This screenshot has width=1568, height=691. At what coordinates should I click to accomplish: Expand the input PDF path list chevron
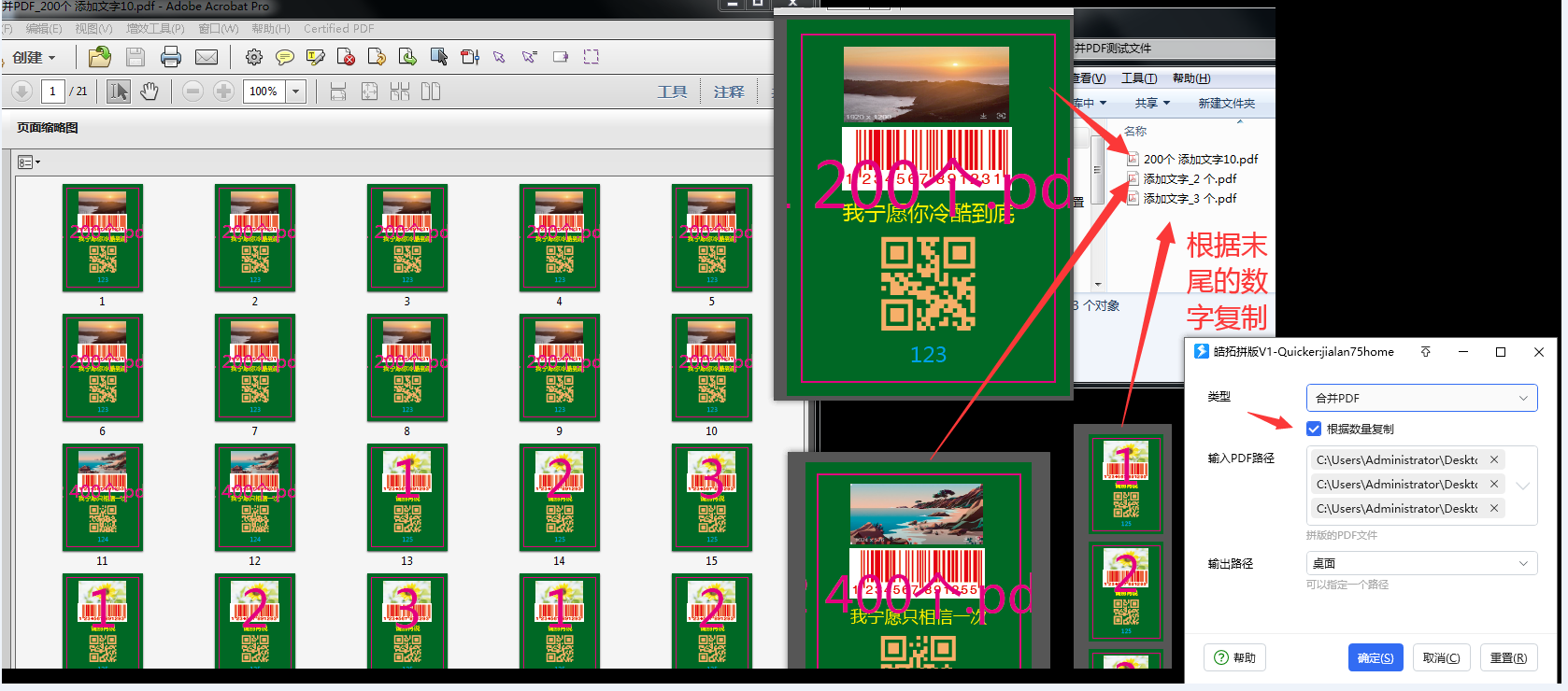pyautogui.click(x=1523, y=486)
